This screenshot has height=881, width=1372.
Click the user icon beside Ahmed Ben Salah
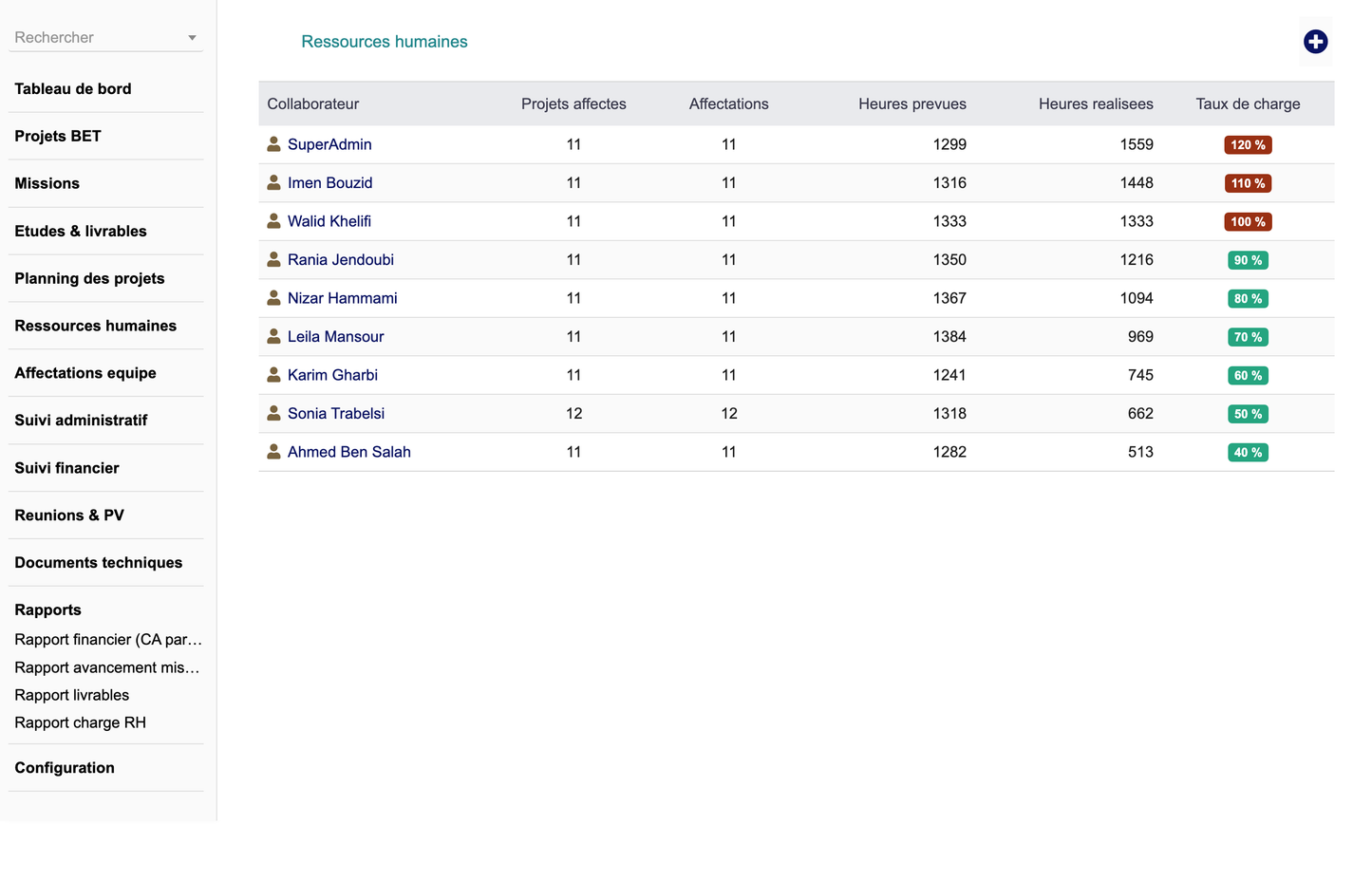coord(273,451)
